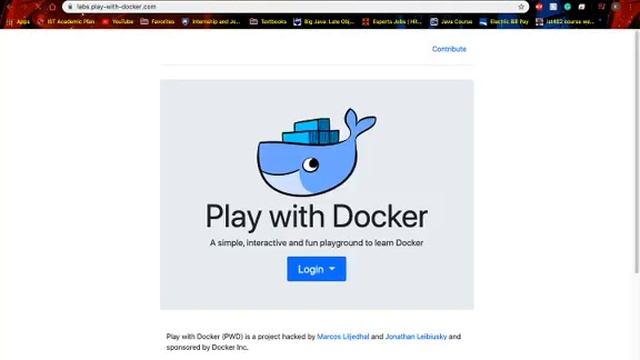Go to the browser home page icon
Viewport: 640px width, 360px height.
[x=52, y=7]
